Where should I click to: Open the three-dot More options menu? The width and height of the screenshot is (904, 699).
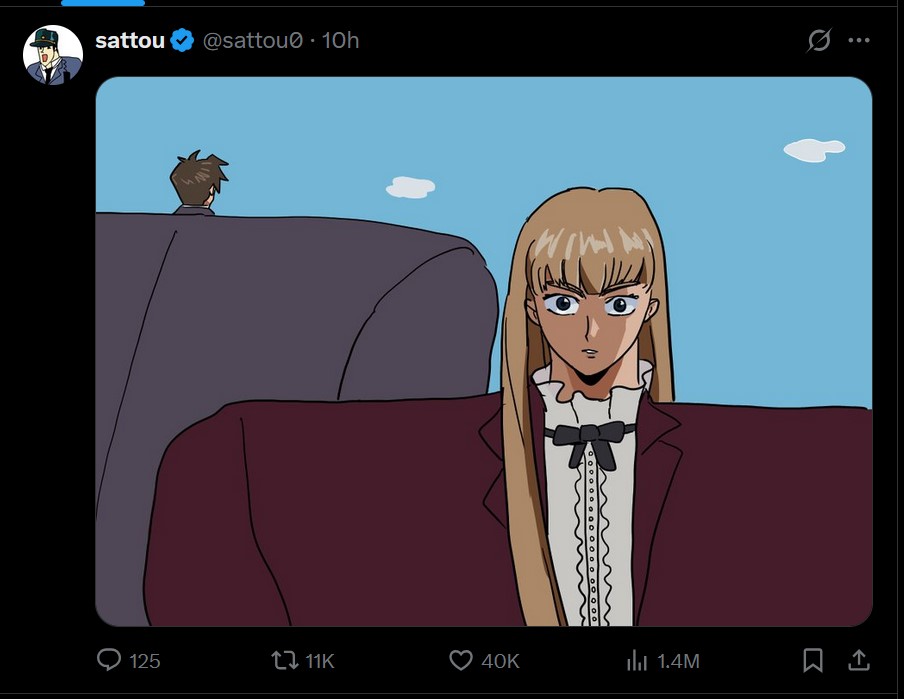pyautogui.click(x=859, y=40)
